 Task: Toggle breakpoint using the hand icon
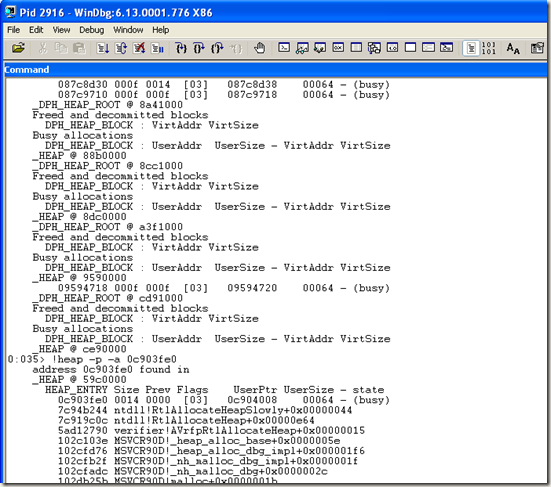[260, 48]
